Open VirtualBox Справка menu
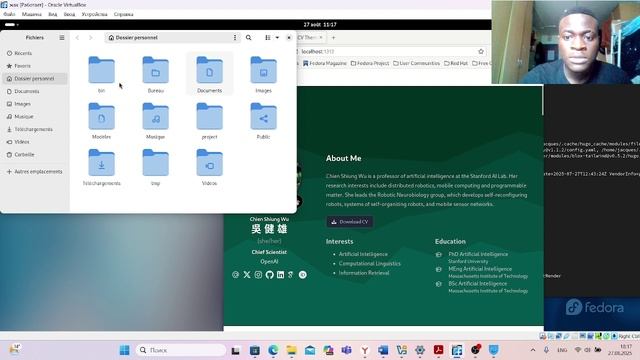Viewport: 640px width, 360px height. coord(123,14)
